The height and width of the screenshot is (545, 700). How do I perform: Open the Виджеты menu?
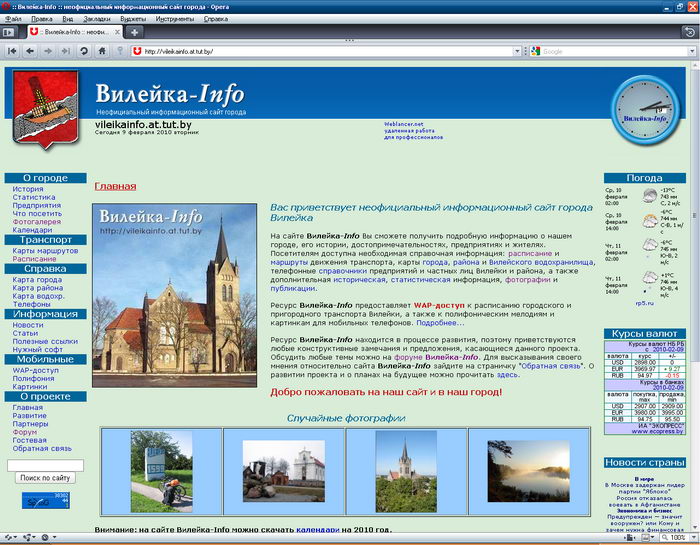(x=133, y=19)
